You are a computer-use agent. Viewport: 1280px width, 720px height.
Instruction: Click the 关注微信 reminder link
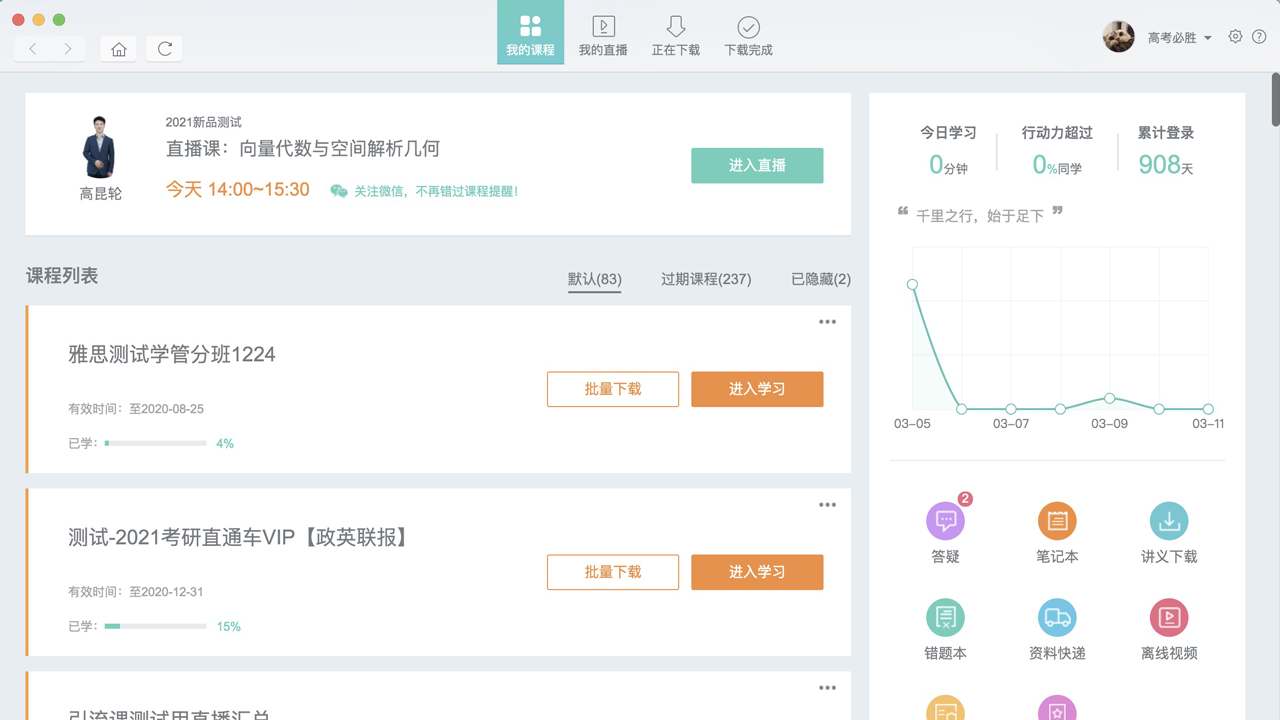coord(430,190)
